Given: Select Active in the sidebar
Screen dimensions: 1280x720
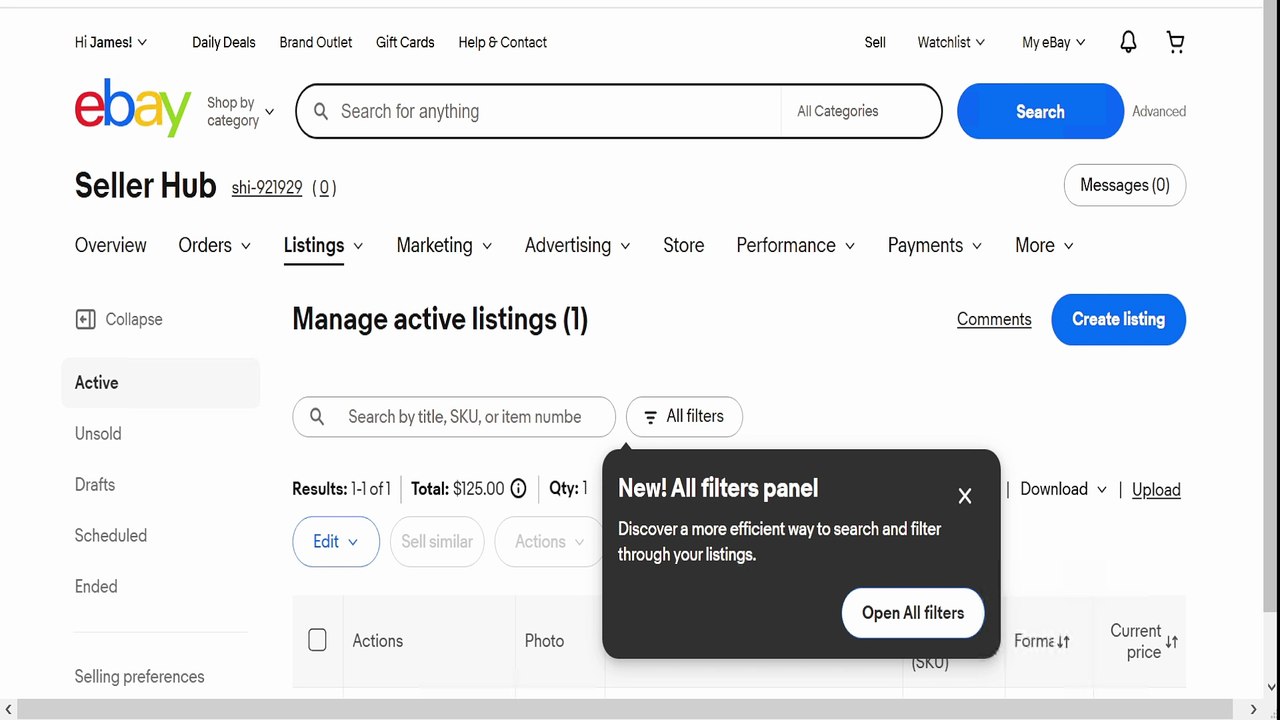Looking at the screenshot, I should [x=161, y=383].
